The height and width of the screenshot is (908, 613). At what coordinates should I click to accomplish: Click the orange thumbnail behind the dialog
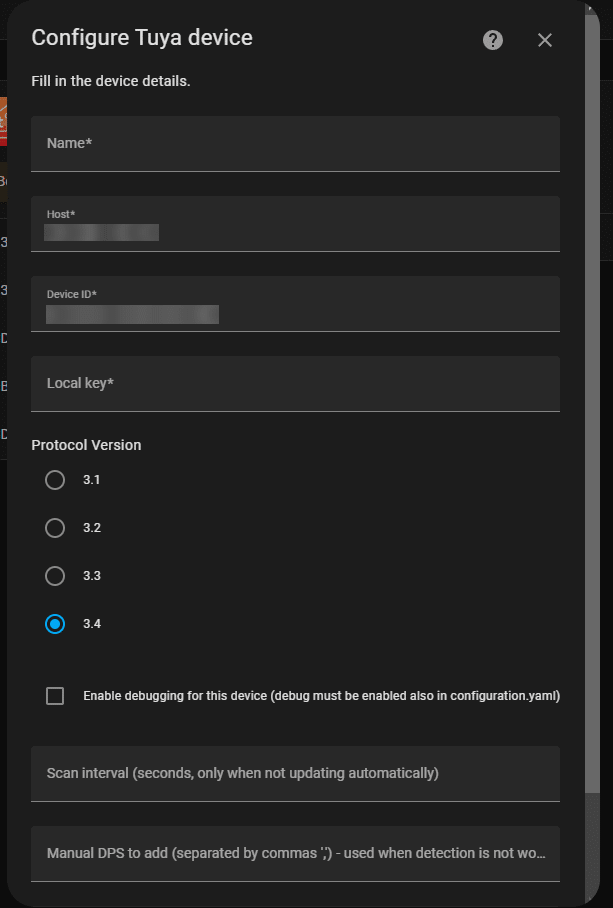click(x=3, y=121)
